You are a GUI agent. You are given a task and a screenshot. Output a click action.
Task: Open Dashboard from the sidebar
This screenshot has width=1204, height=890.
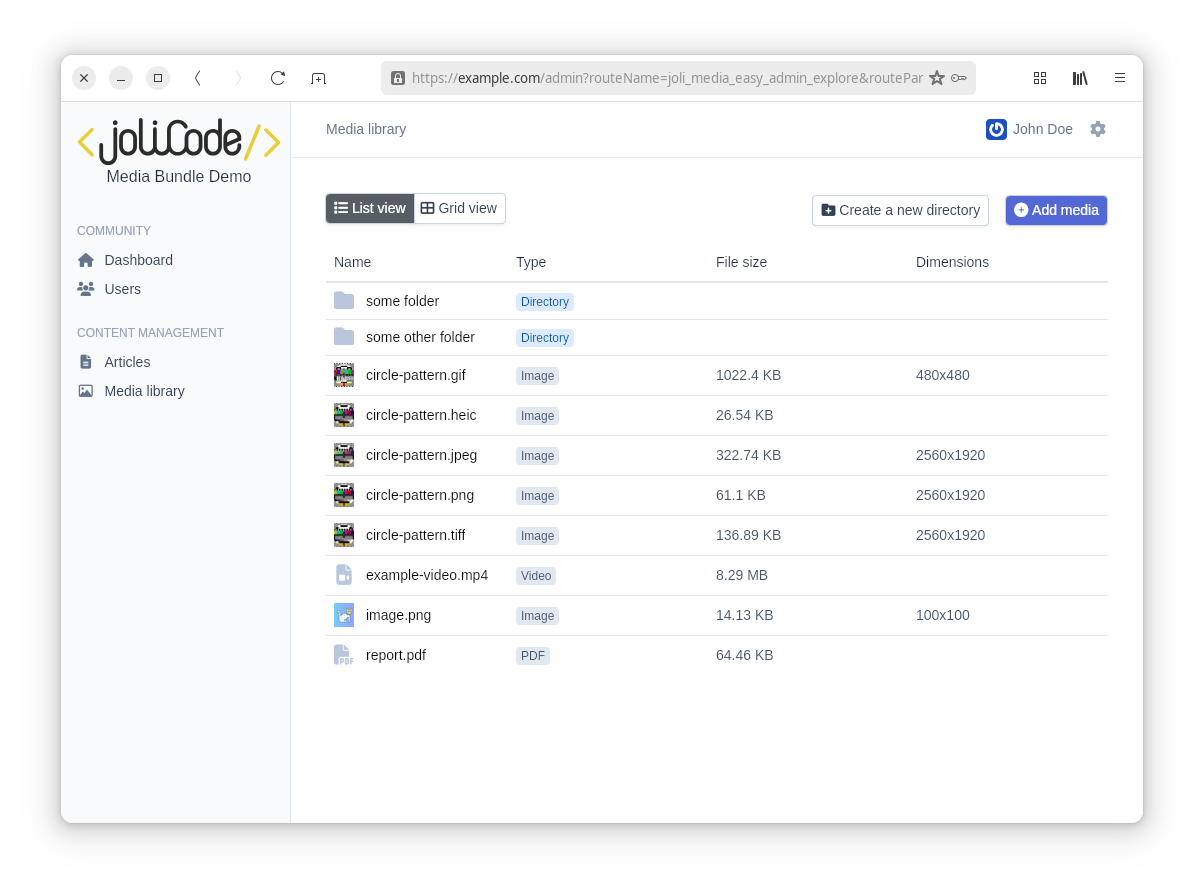(x=138, y=260)
